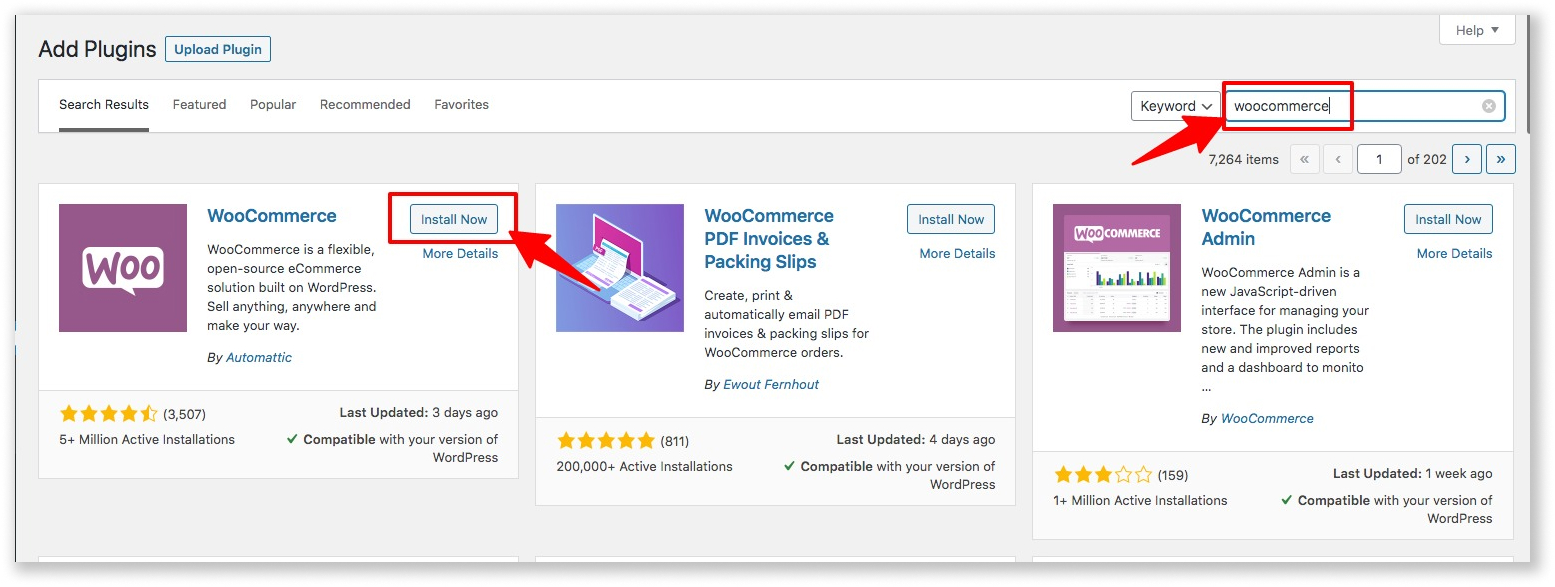Click the "5+ Million Active Installations" text
This screenshot has width=1555, height=587.
point(147,440)
